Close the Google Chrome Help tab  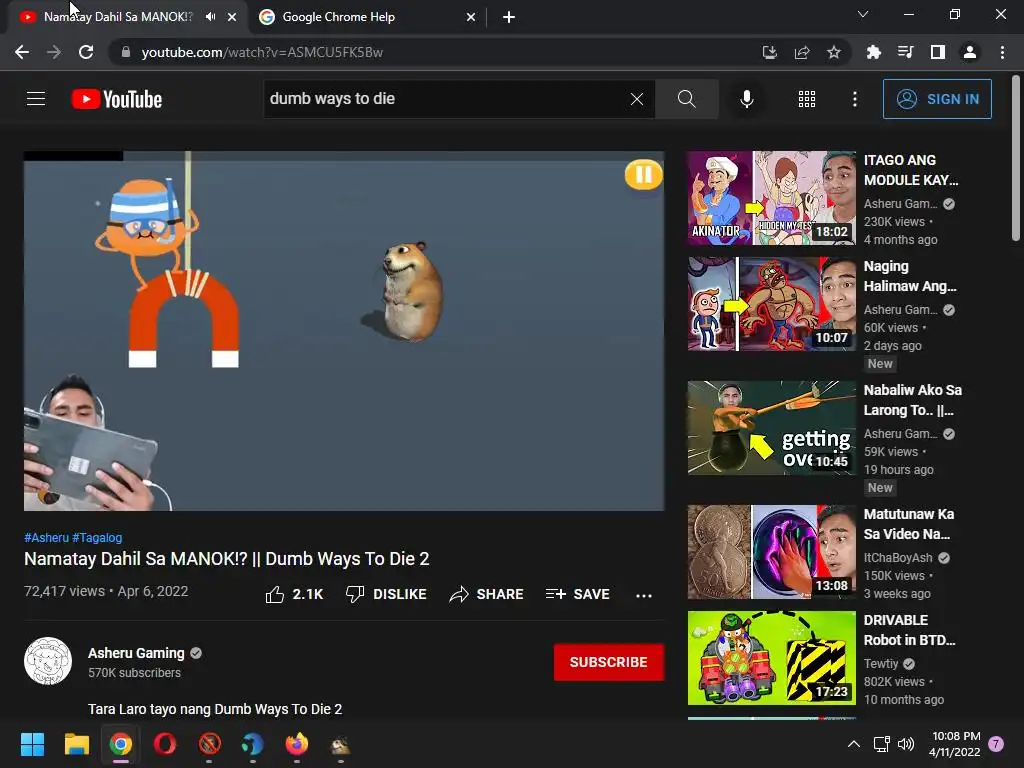tap(471, 18)
